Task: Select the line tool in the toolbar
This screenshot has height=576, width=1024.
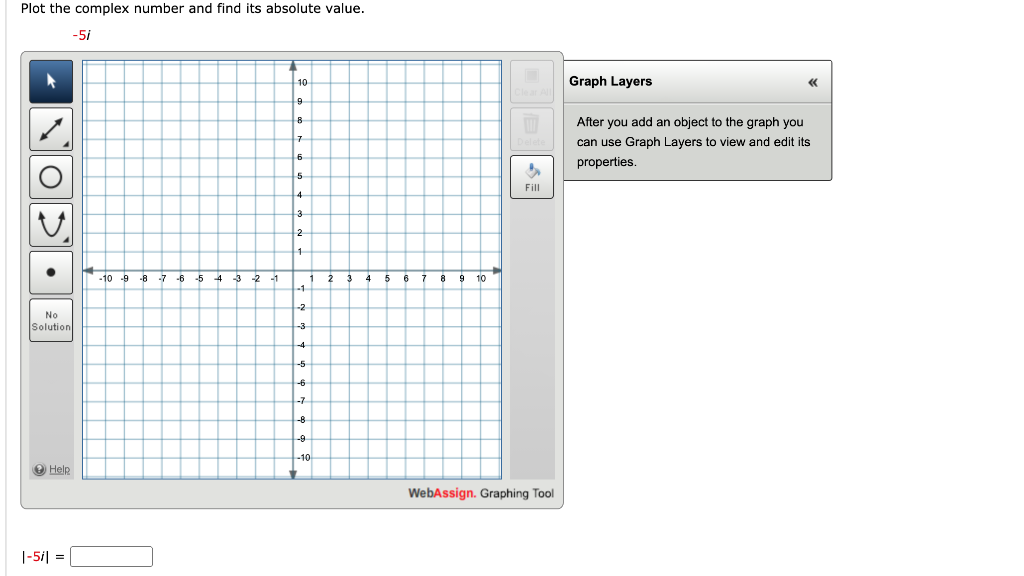Action: [x=50, y=128]
